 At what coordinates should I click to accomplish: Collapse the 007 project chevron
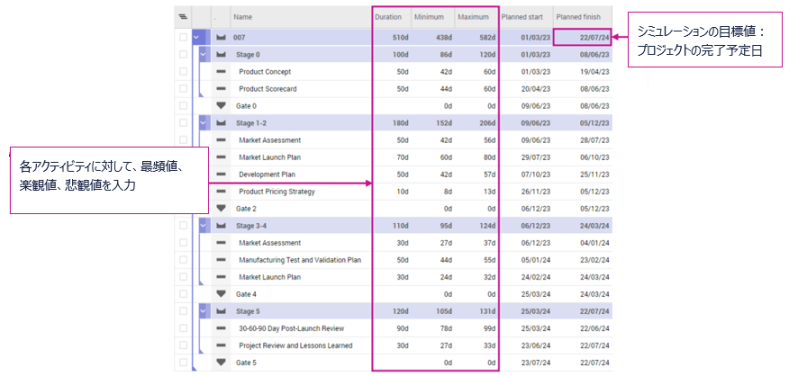(x=196, y=37)
